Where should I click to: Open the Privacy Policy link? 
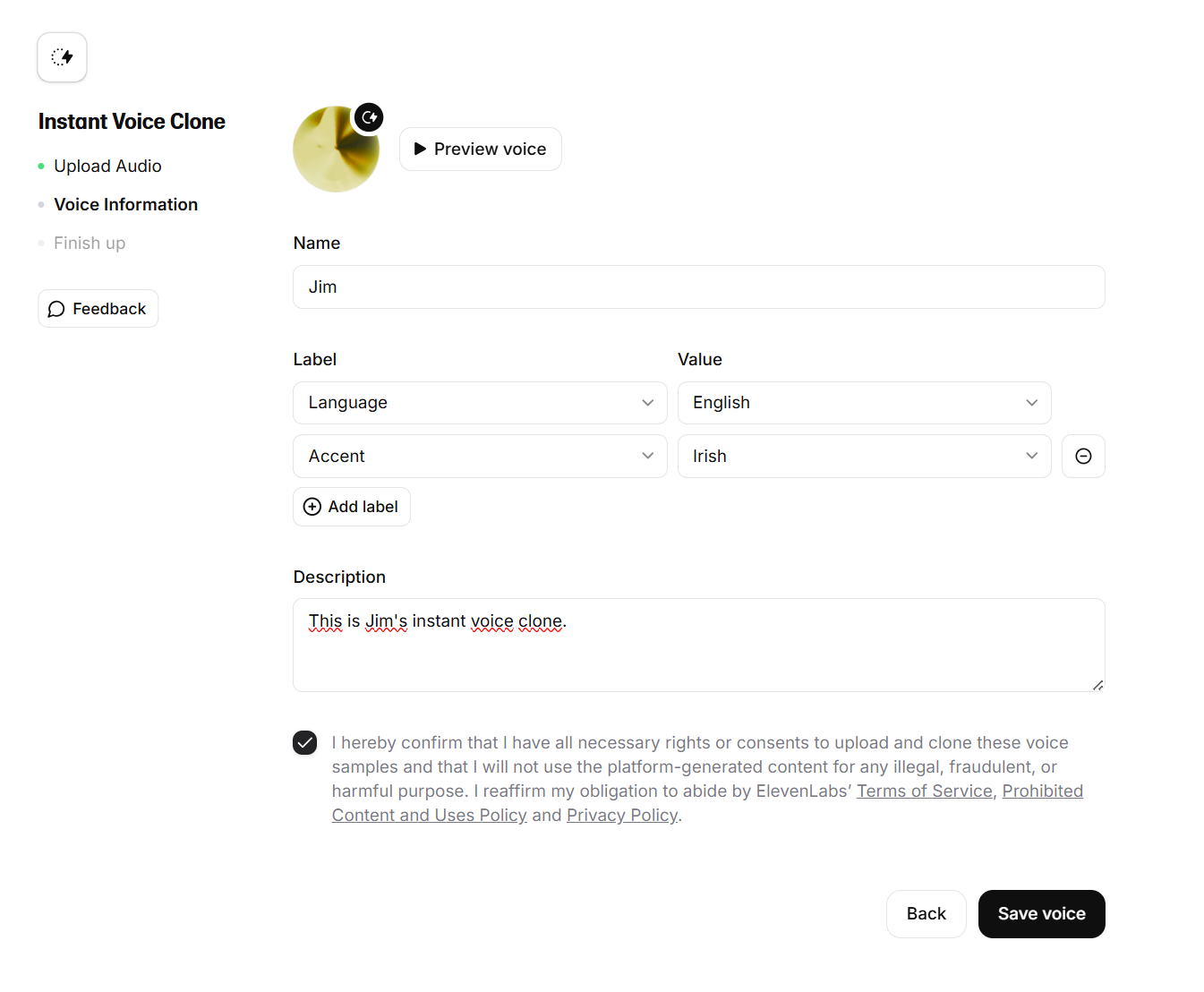pyautogui.click(x=622, y=816)
